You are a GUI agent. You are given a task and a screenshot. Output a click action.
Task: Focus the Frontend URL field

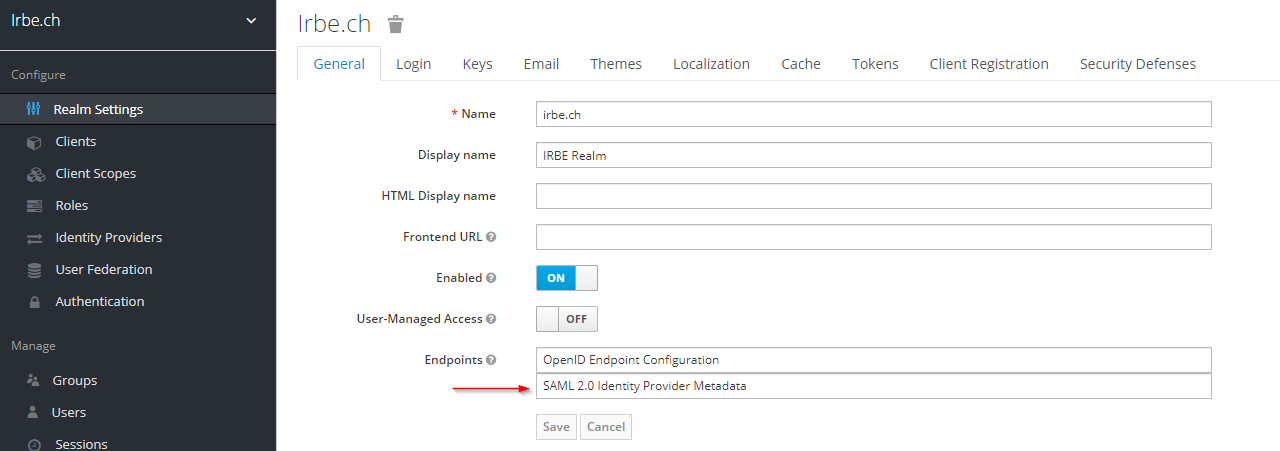pyautogui.click(x=873, y=237)
